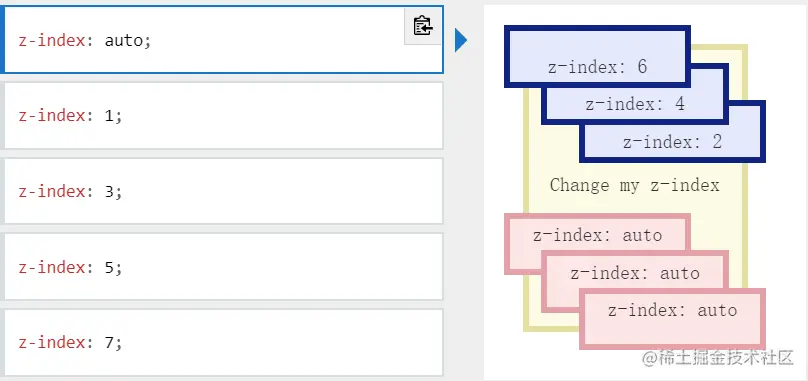
Task: Click the yellow Change my z-index box
Action: (634, 186)
